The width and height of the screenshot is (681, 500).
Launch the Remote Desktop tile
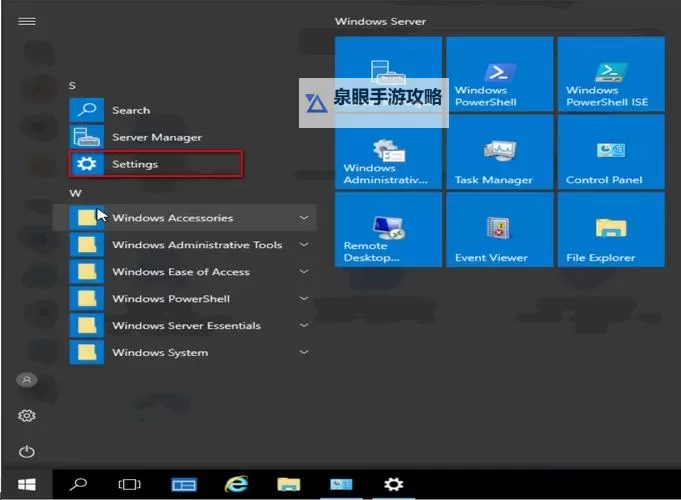tap(388, 229)
